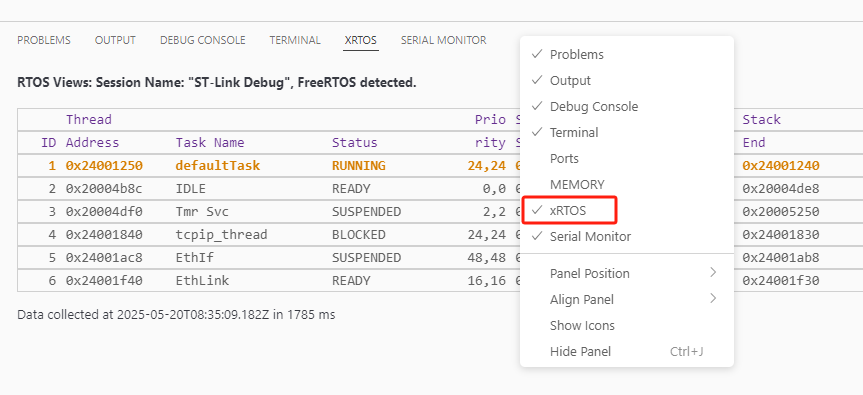Viewport: 863px width, 395px height.
Task: Expand the Panel Position submenu arrow
Action: point(713,273)
